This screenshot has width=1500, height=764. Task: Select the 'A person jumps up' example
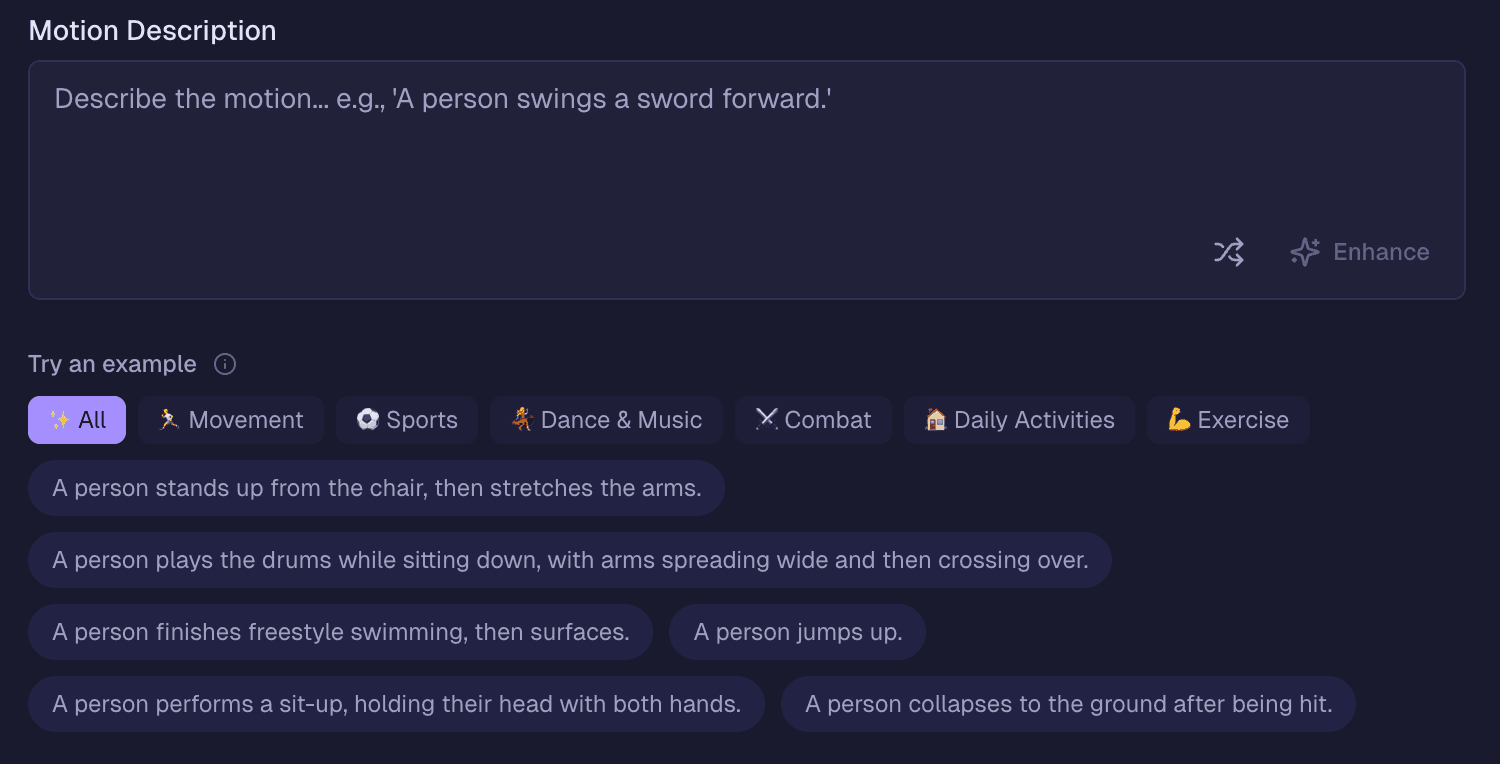[797, 631]
